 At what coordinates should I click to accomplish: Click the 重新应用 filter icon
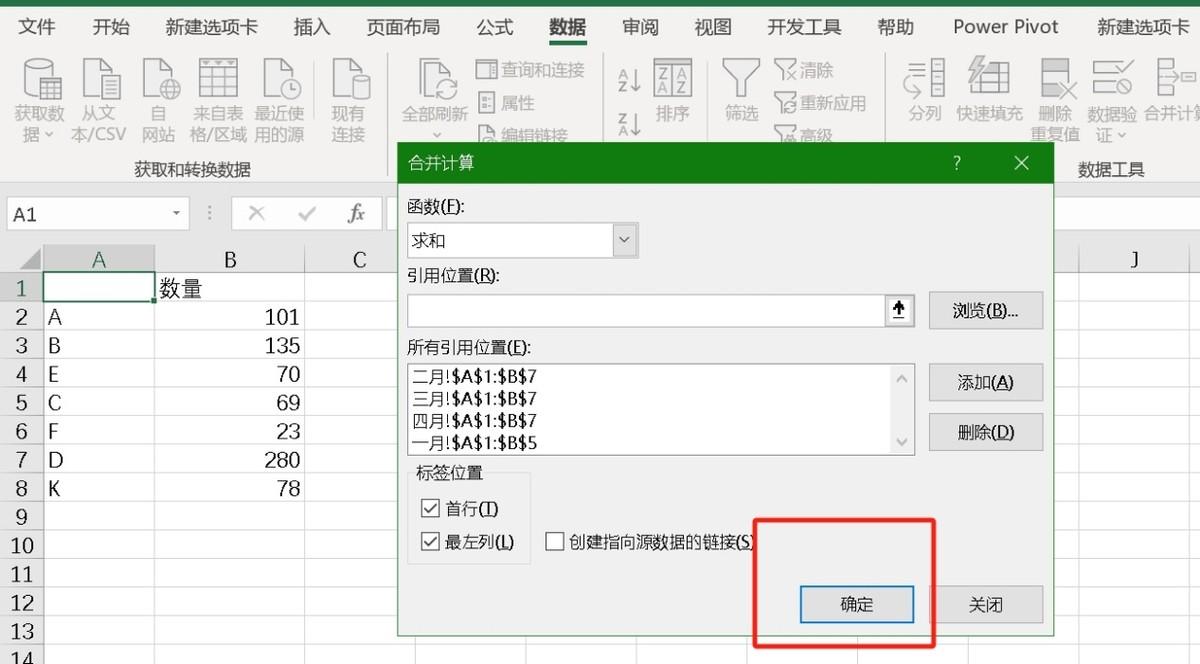[x=820, y=103]
